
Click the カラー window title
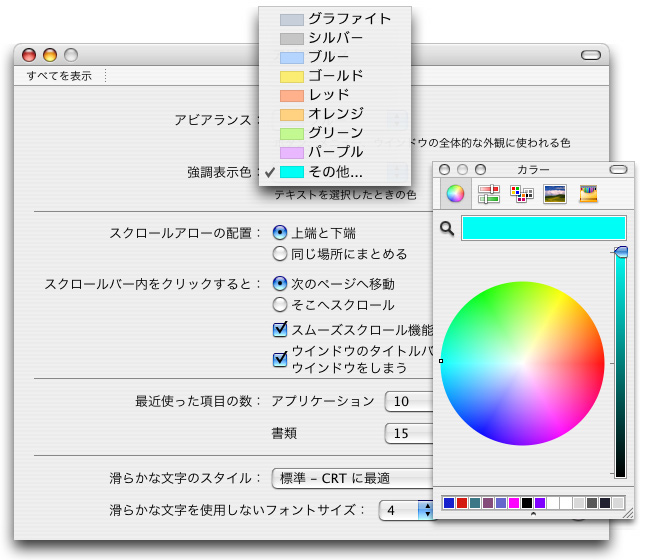pos(533,170)
